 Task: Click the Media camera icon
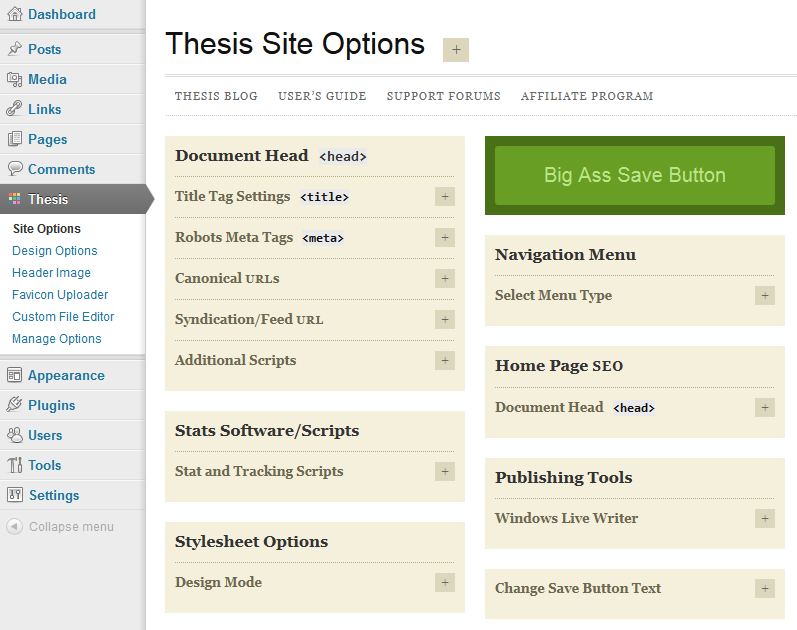coord(15,79)
